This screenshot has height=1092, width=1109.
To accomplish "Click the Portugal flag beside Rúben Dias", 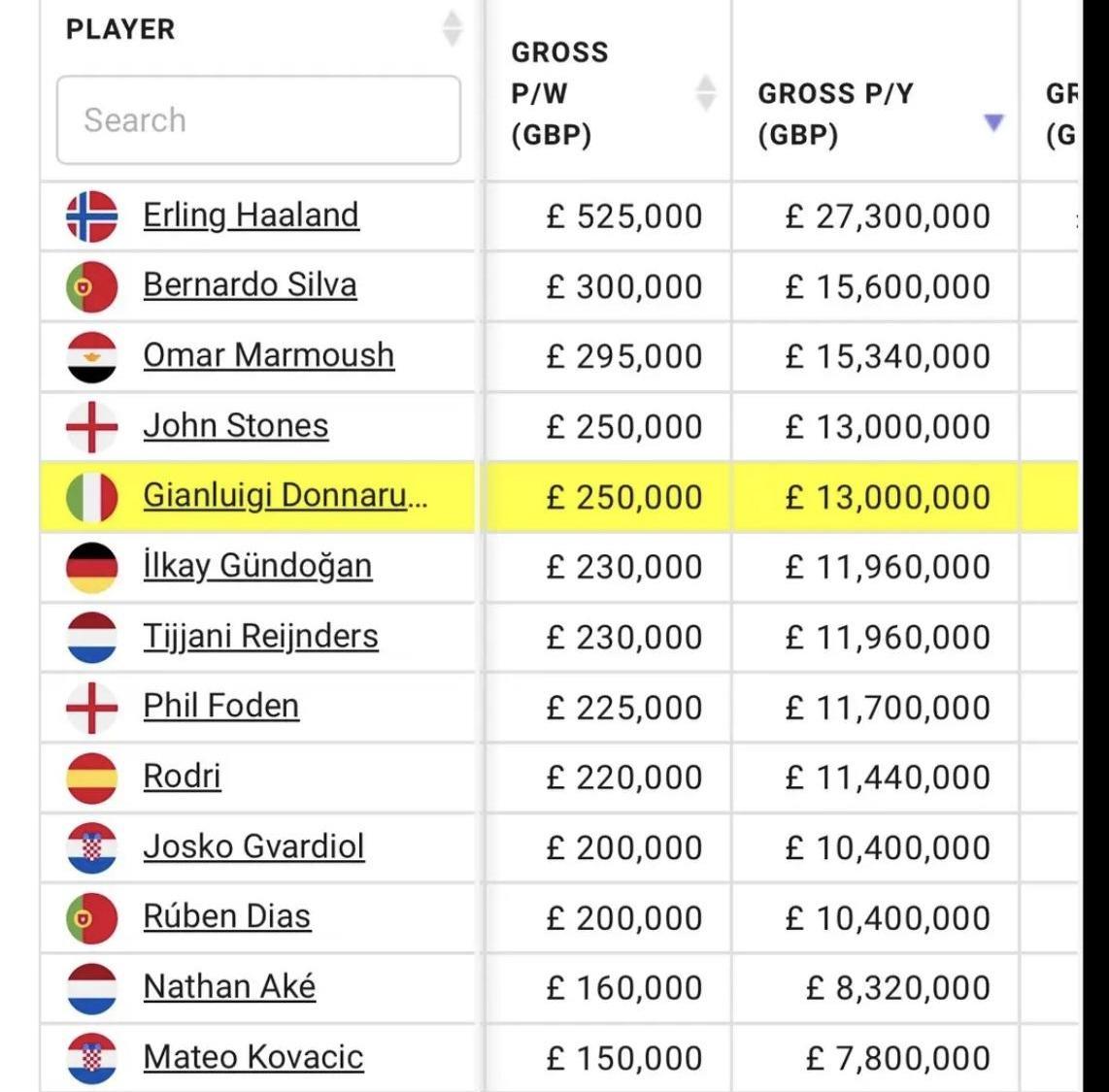I will click(x=91, y=917).
